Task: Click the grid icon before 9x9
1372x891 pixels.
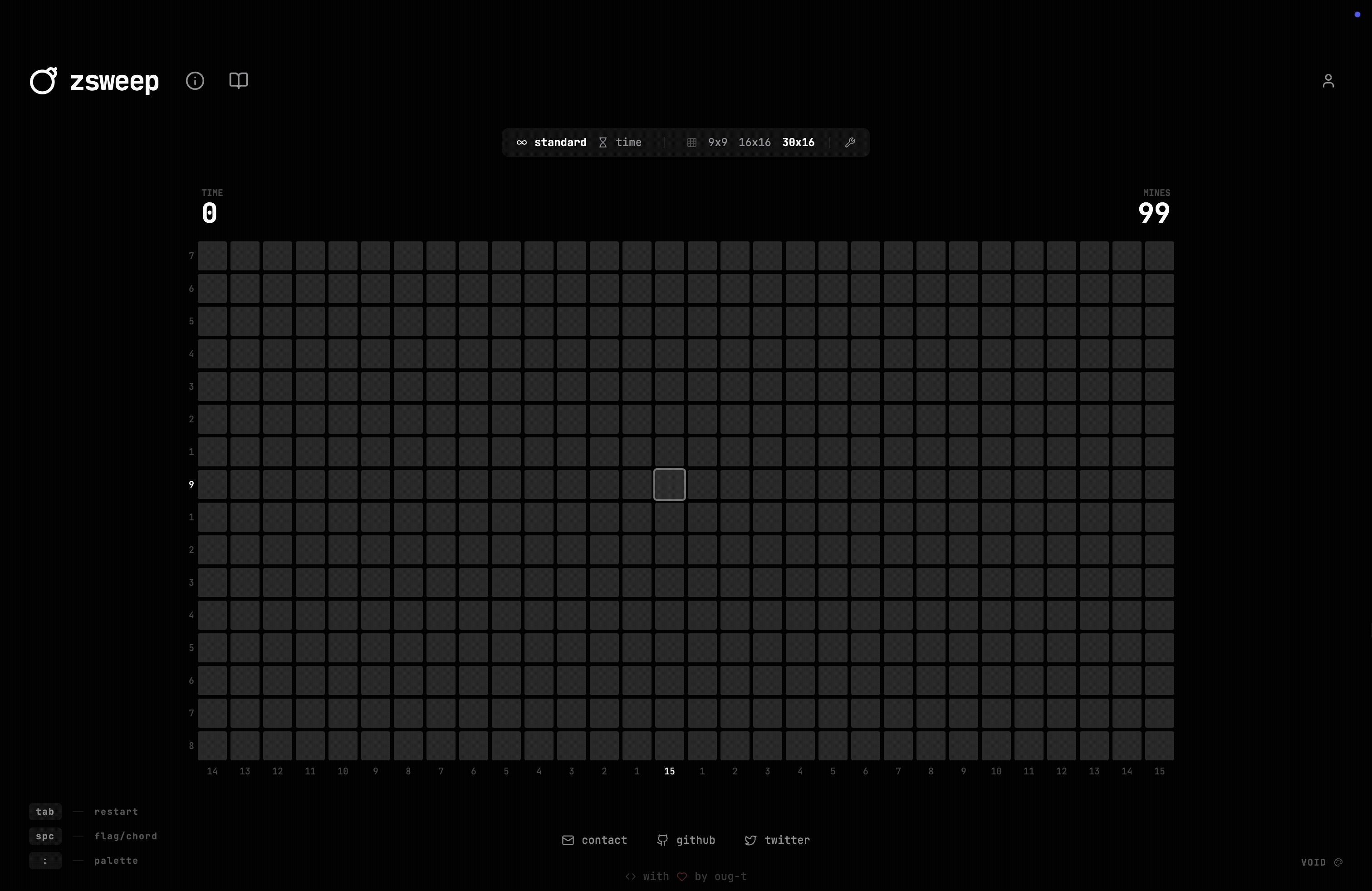Action: coord(692,142)
